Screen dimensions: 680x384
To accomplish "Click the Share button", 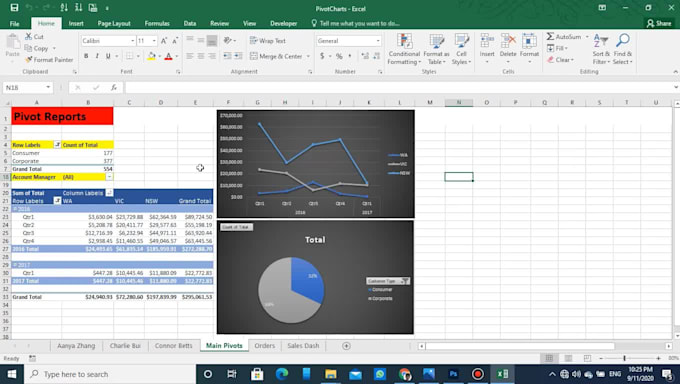I will tap(659, 23).
